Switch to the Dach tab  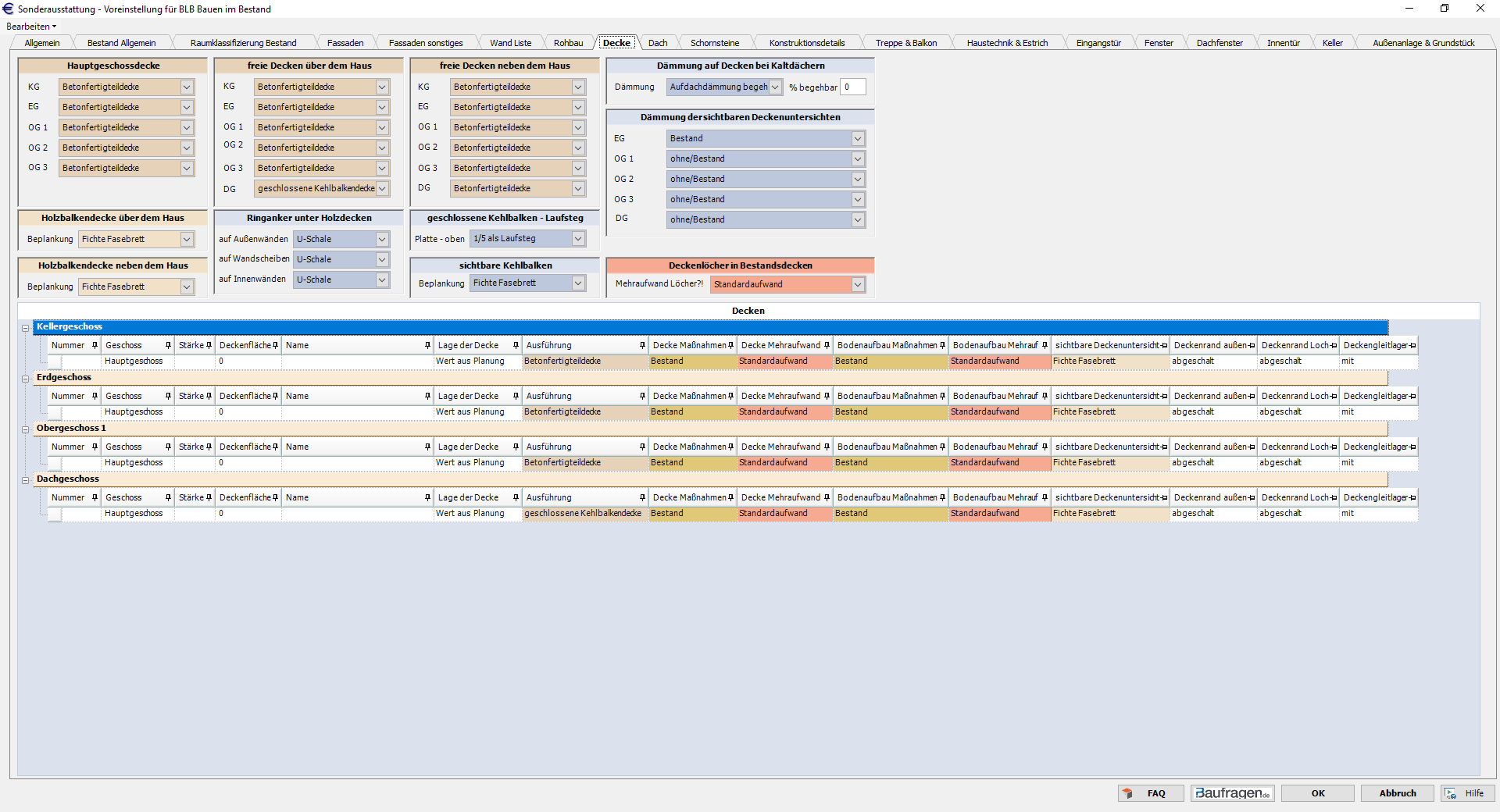pyautogui.click(x=657, y=43)
